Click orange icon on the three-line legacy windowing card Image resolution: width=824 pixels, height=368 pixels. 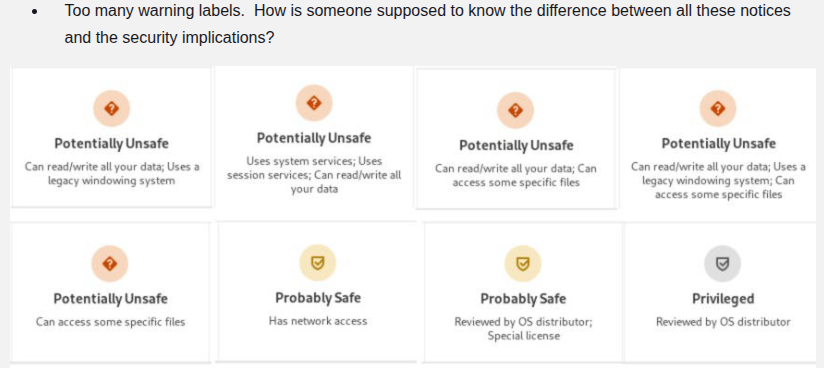717,108
